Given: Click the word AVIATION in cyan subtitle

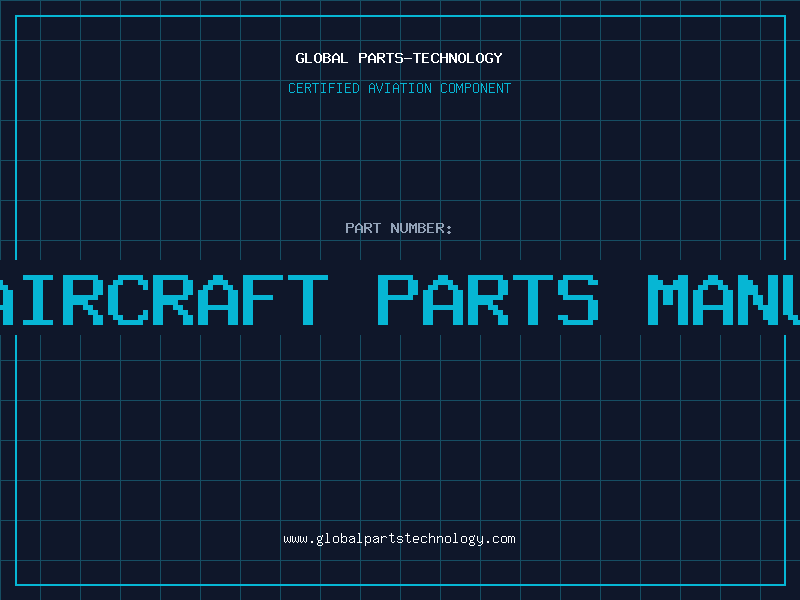Looking at the screenshot, I should 400,88.
